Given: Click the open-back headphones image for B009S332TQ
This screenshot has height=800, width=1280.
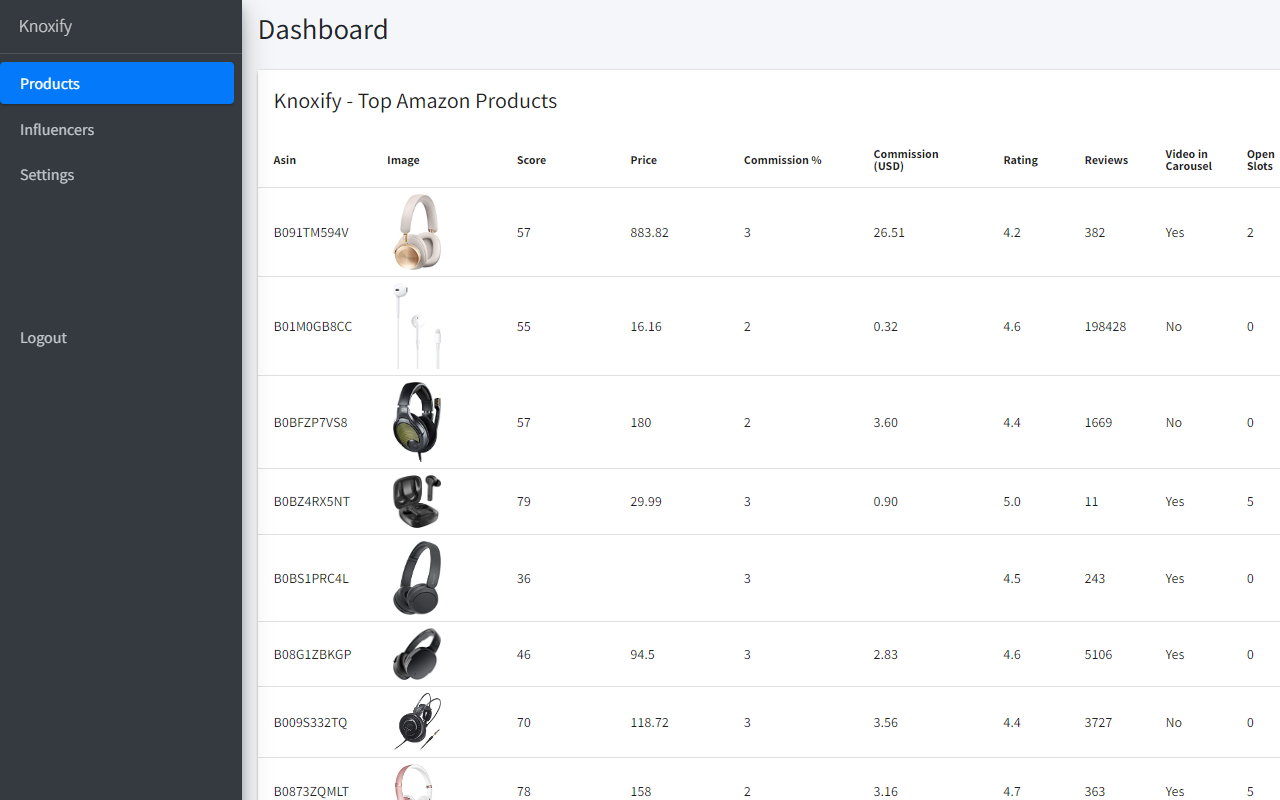Looking at the screenshot, I should point(417,722).
